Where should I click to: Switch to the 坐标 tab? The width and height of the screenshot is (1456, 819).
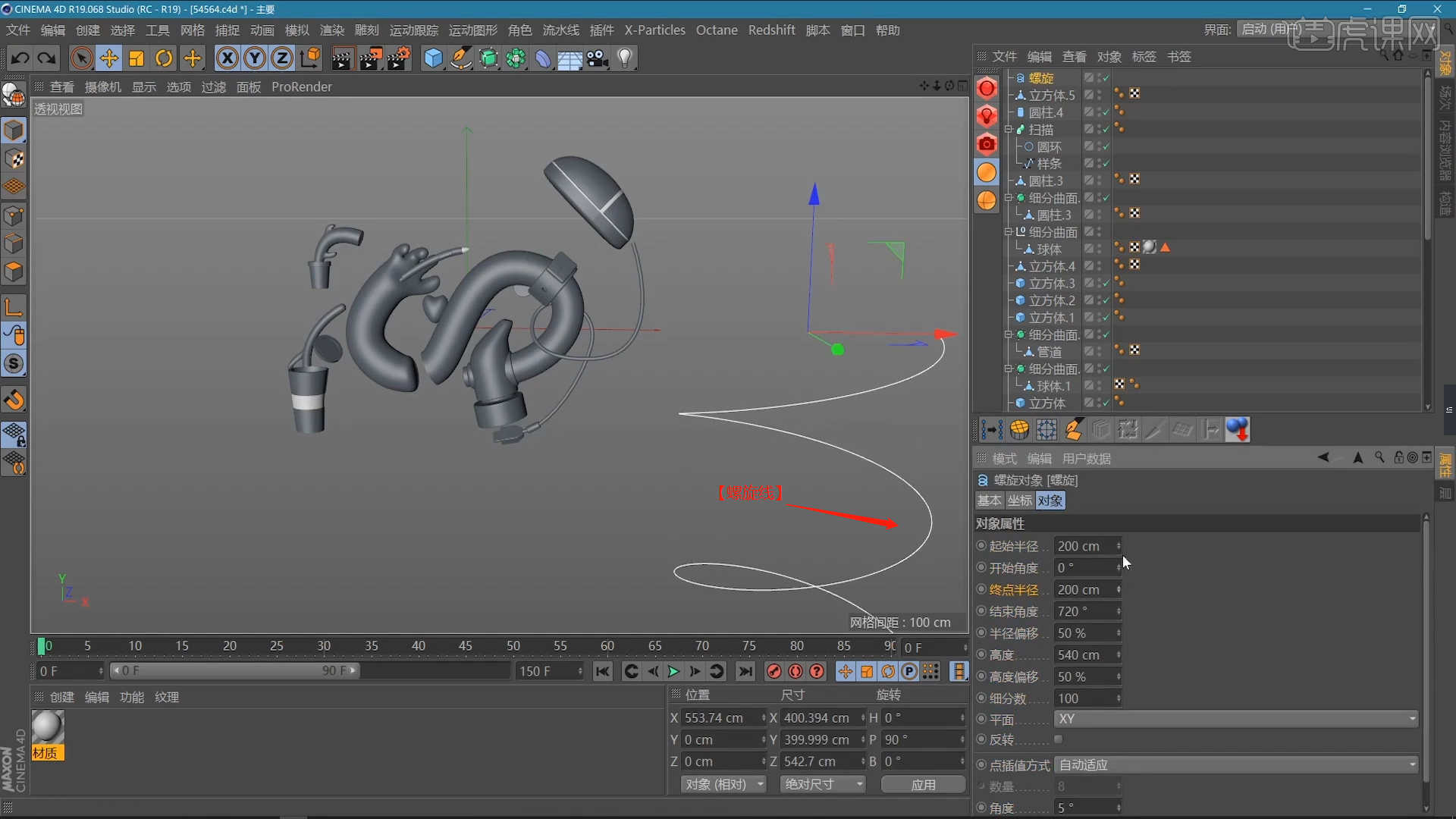pyautogui.click(x=1019, y=500)
